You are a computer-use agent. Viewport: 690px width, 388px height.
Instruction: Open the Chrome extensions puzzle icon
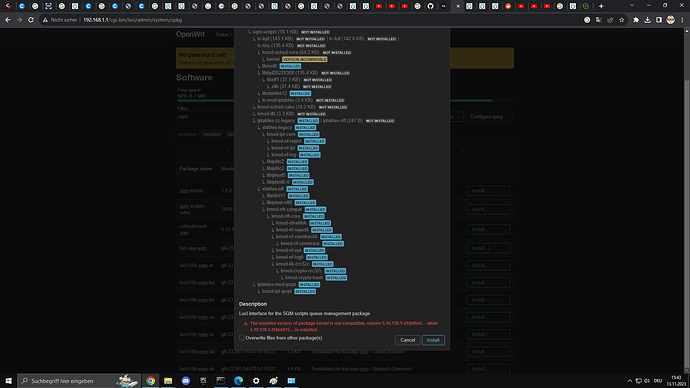coord(635,20)
